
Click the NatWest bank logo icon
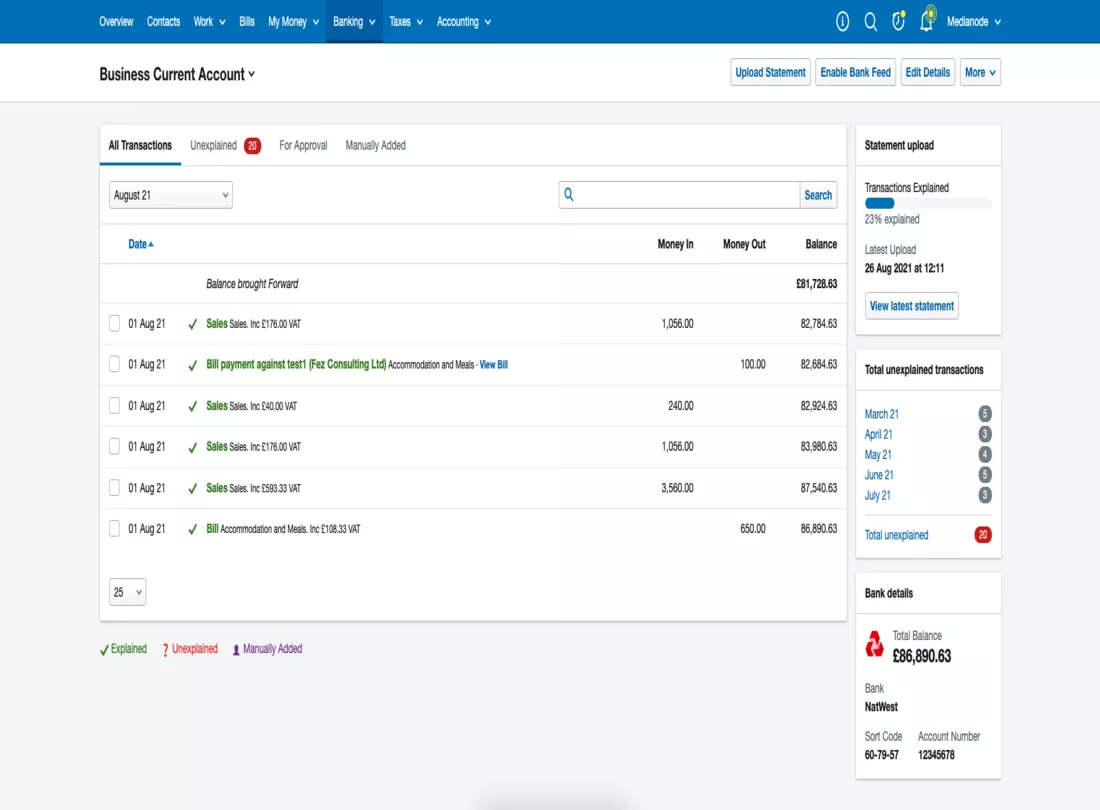click(874, 644)
